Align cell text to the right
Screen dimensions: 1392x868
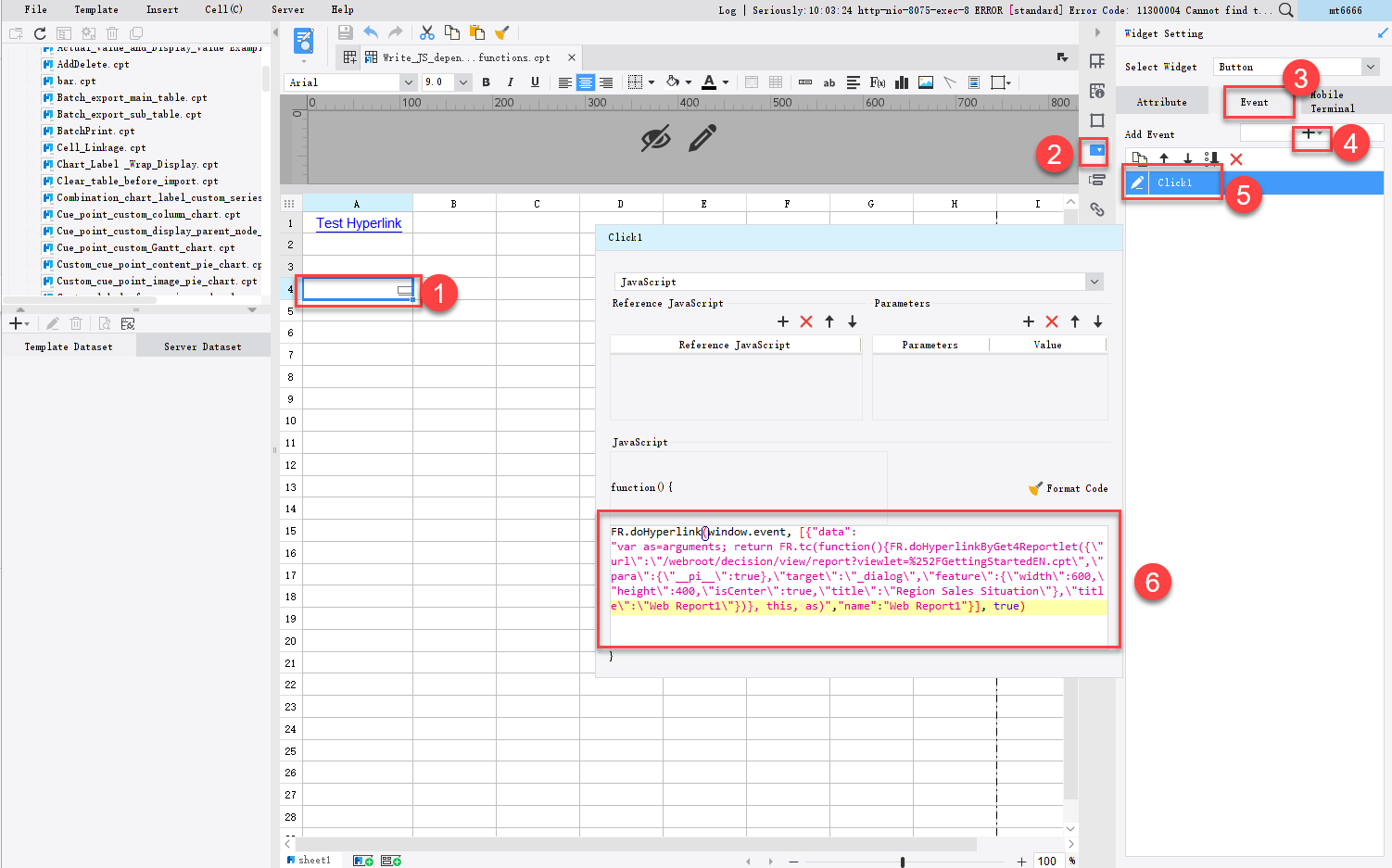[606, 82]
